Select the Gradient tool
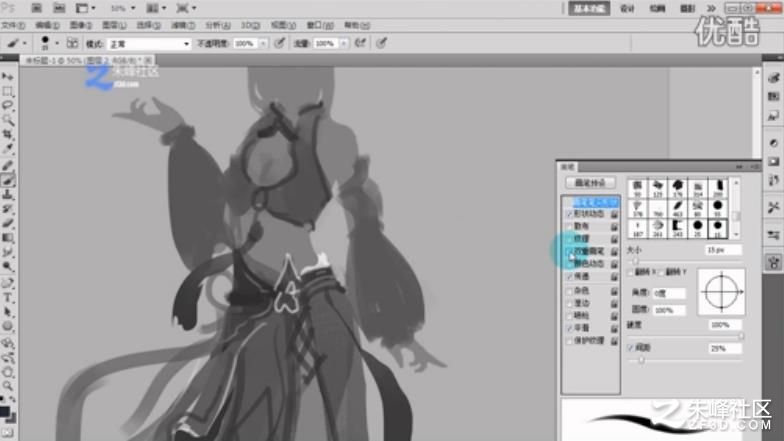Screen dimensions: 784x441 click(x=8, y=238)
